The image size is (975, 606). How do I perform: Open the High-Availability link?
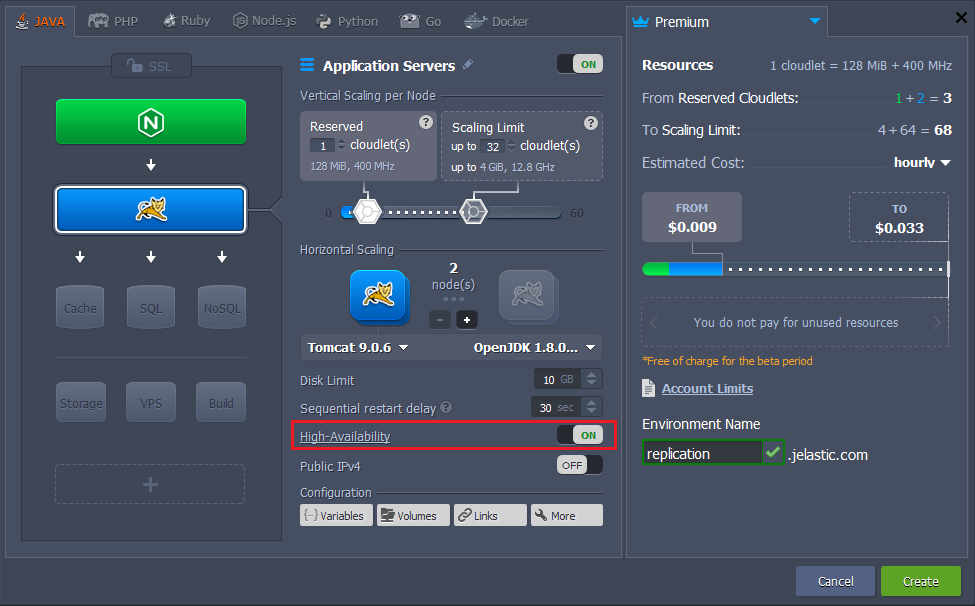pyautogui.click(x=345, y=436)
